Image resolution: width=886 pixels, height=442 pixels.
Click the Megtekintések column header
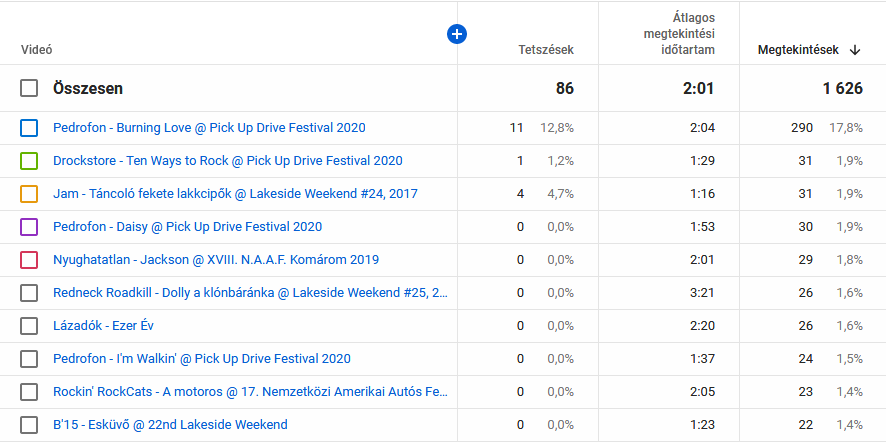[x=799, y=50]
